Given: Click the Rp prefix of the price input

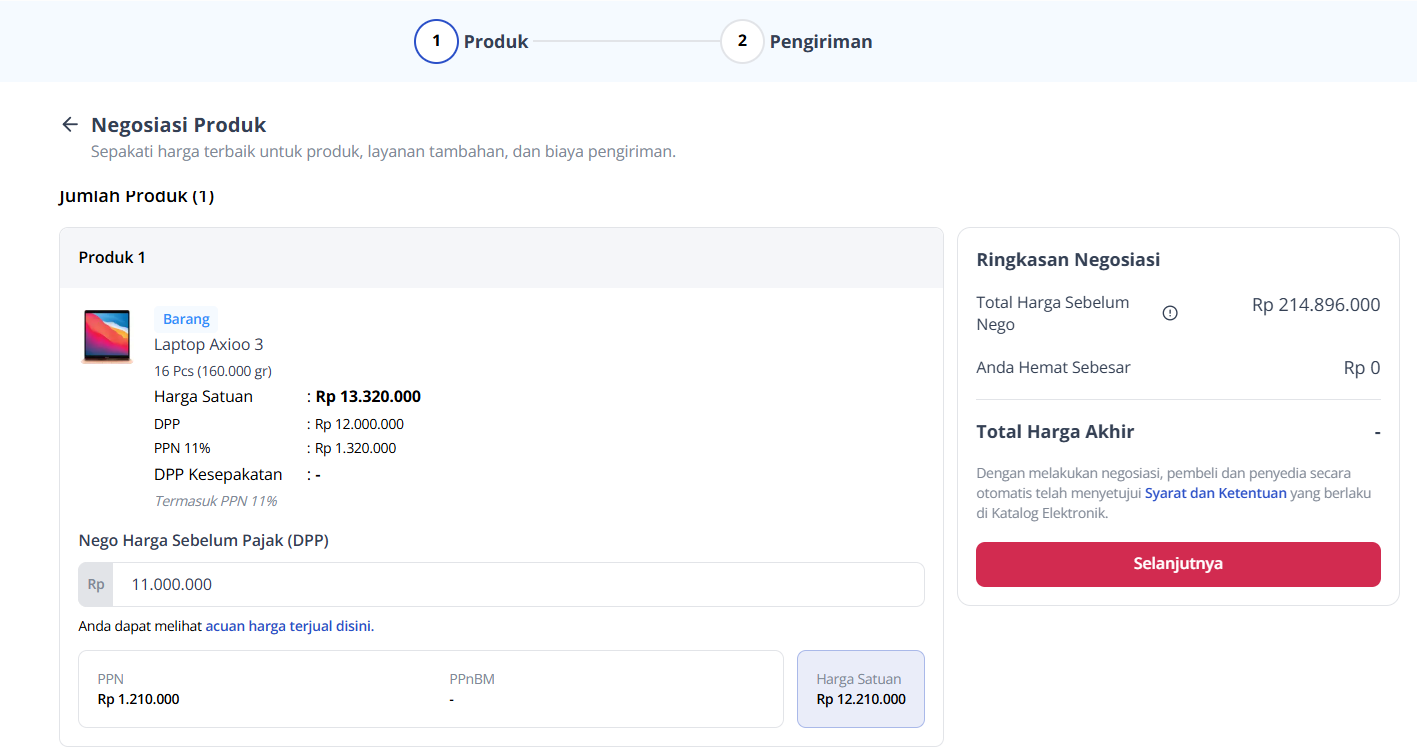Looking at the screenshot, I should point(96,584).
